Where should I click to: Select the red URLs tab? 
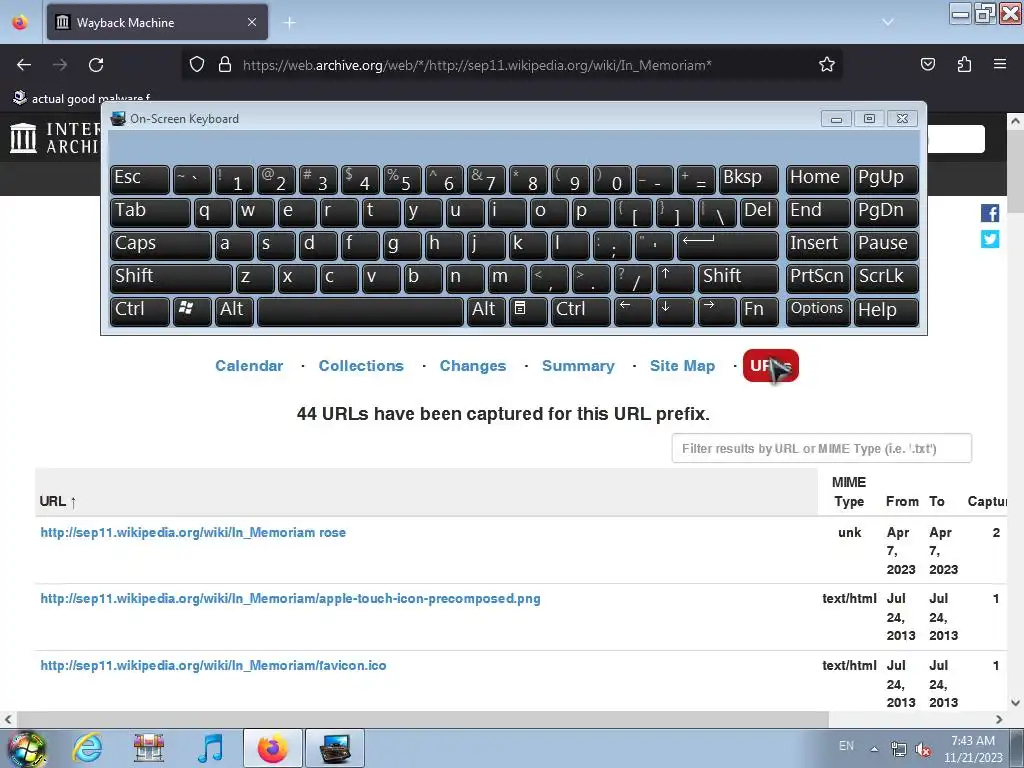pyautogui.click(x=771, y=366)
